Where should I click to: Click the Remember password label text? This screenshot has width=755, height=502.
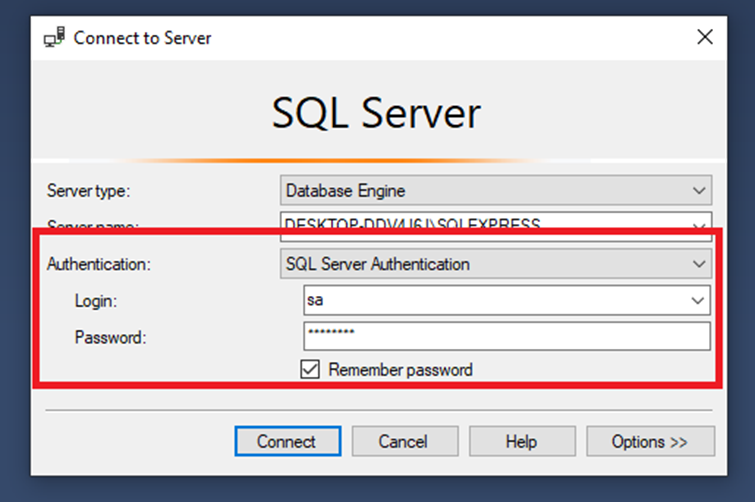(401, 370)
